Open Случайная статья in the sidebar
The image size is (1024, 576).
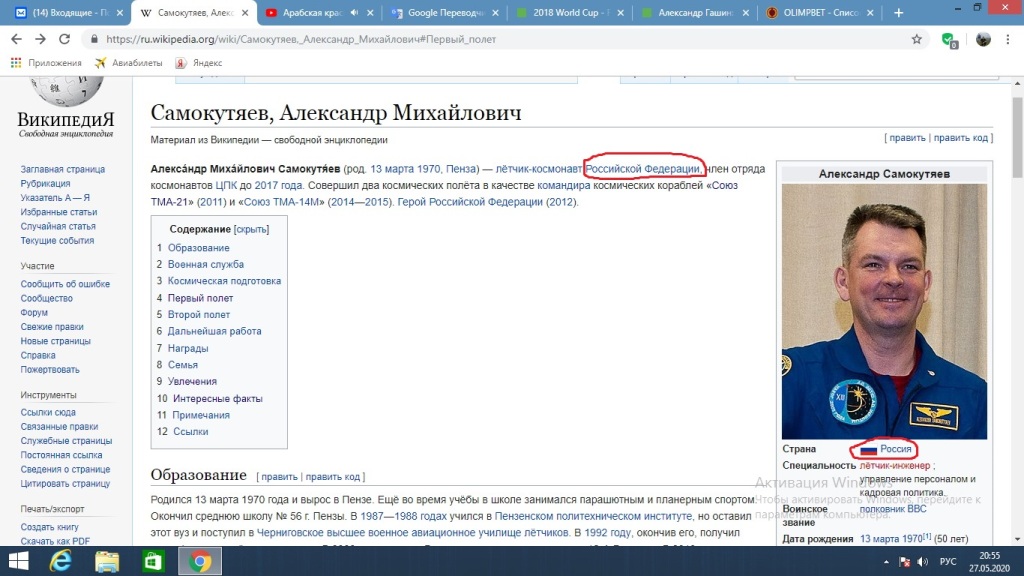coord(58,226)
